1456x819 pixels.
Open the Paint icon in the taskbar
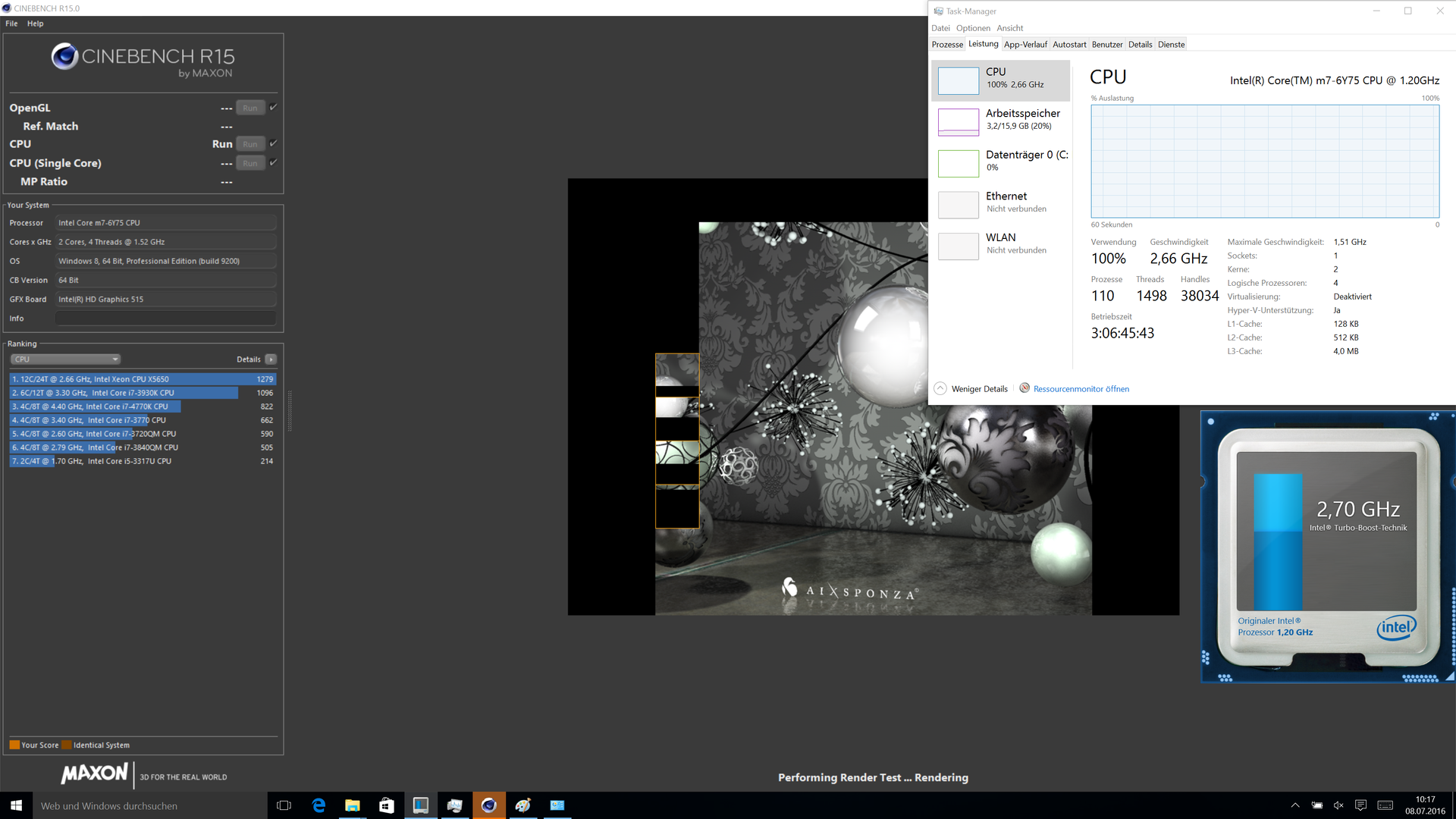(523, 805)
